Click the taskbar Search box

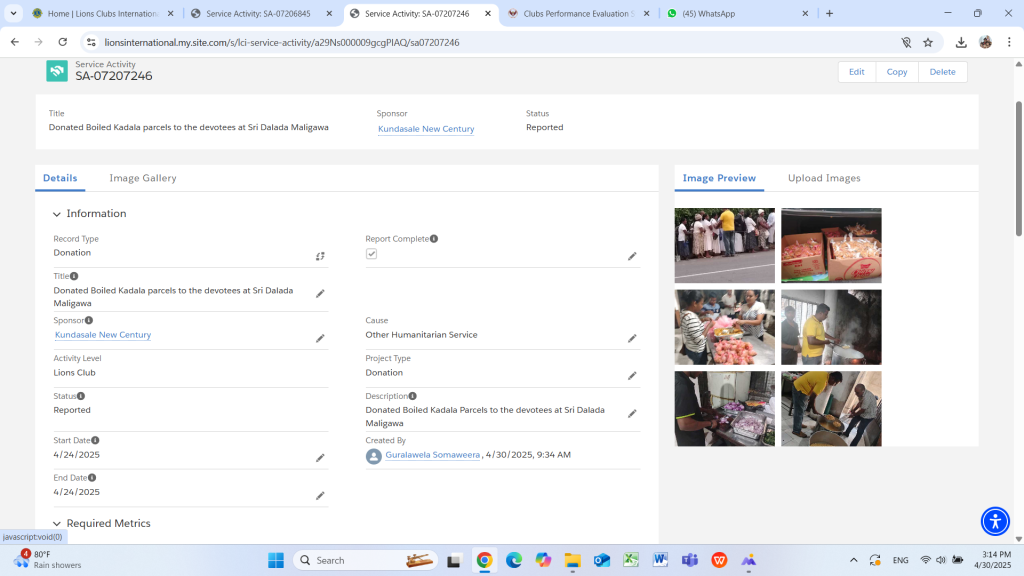pyautogui.click(x=366, y=560)
